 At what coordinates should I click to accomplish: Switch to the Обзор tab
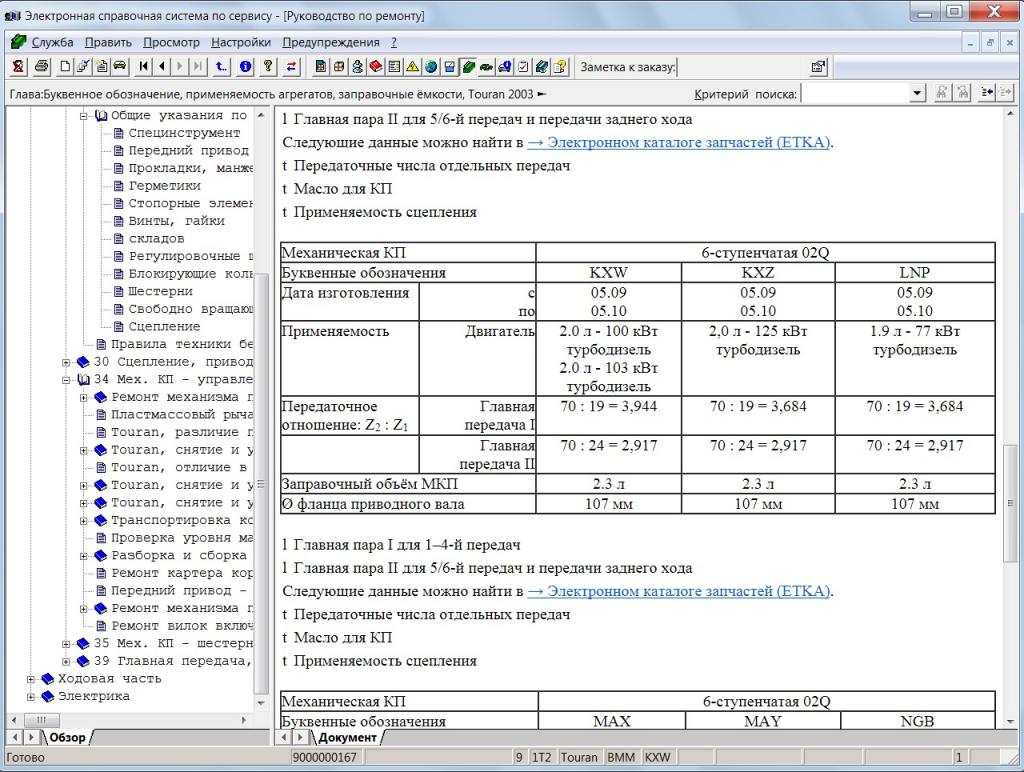pos(67,737)
